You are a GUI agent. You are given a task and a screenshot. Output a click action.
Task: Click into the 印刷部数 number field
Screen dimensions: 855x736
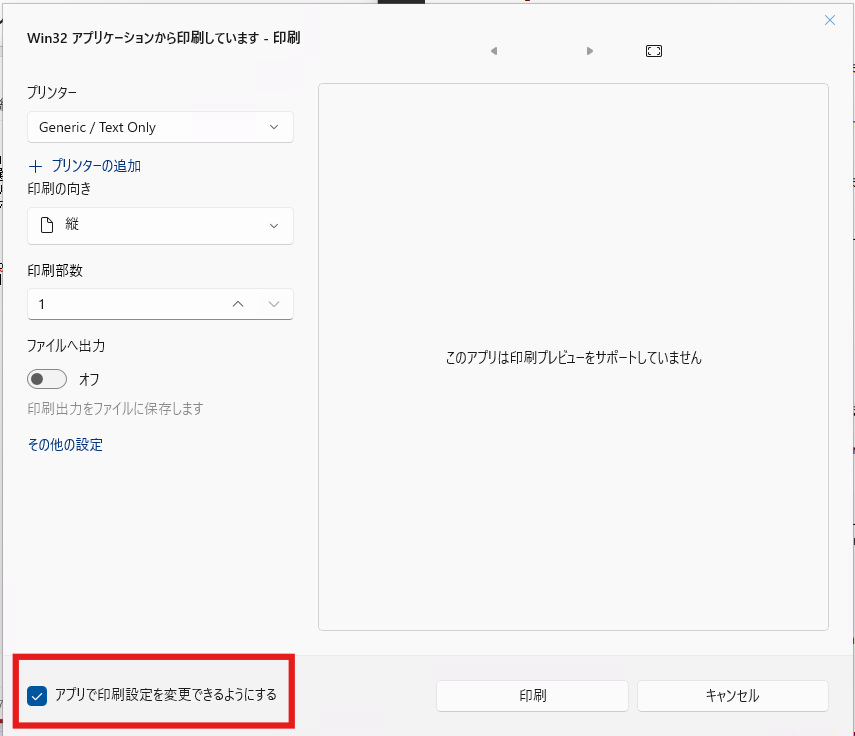(x=120, y=304)
